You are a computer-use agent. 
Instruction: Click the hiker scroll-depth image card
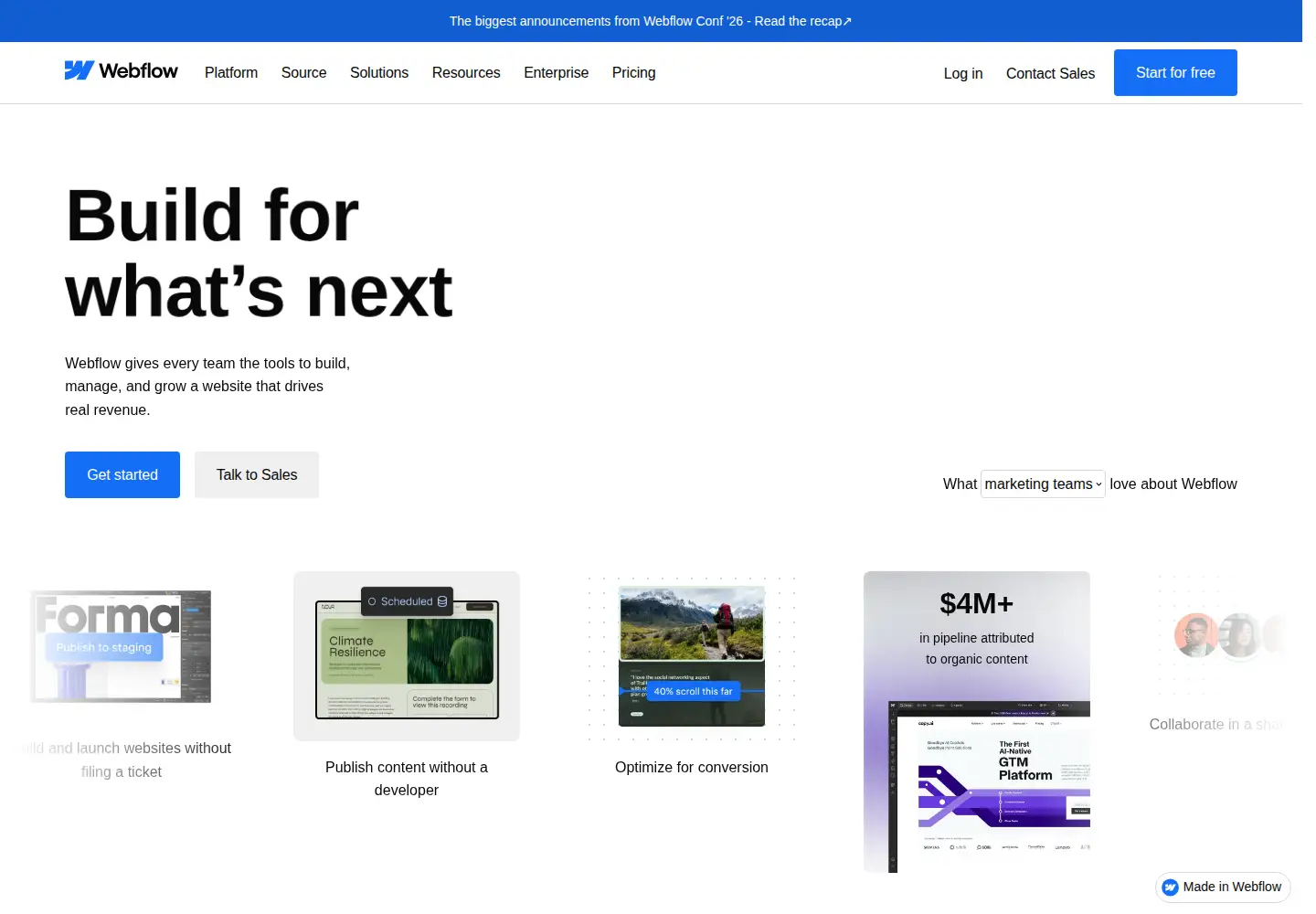tap(692, 656)
